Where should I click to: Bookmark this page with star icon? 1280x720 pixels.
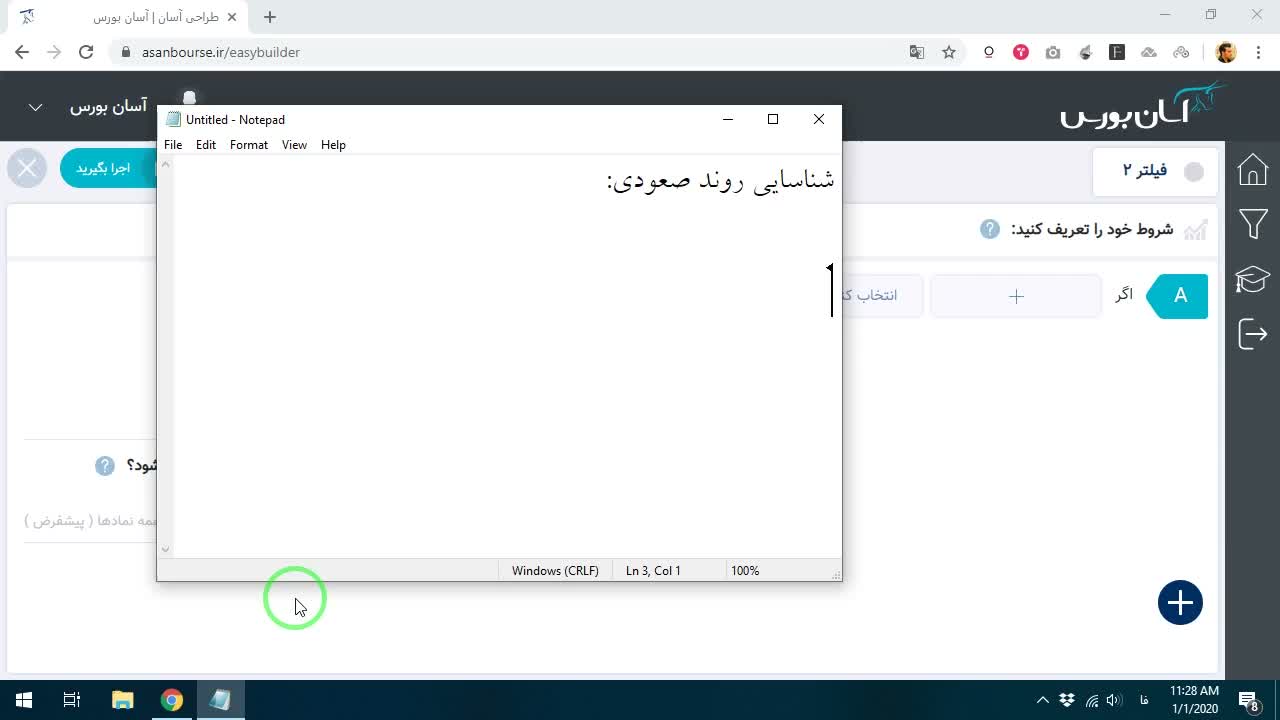tap(949, 52)
